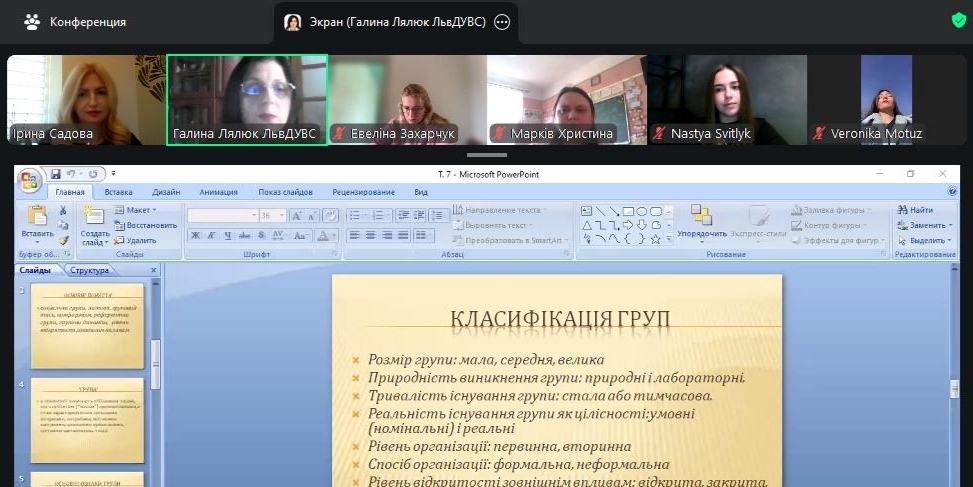The image size is (973, 487).
Task: Toggle bold (Ж) formatting
Action: [195, 236]
